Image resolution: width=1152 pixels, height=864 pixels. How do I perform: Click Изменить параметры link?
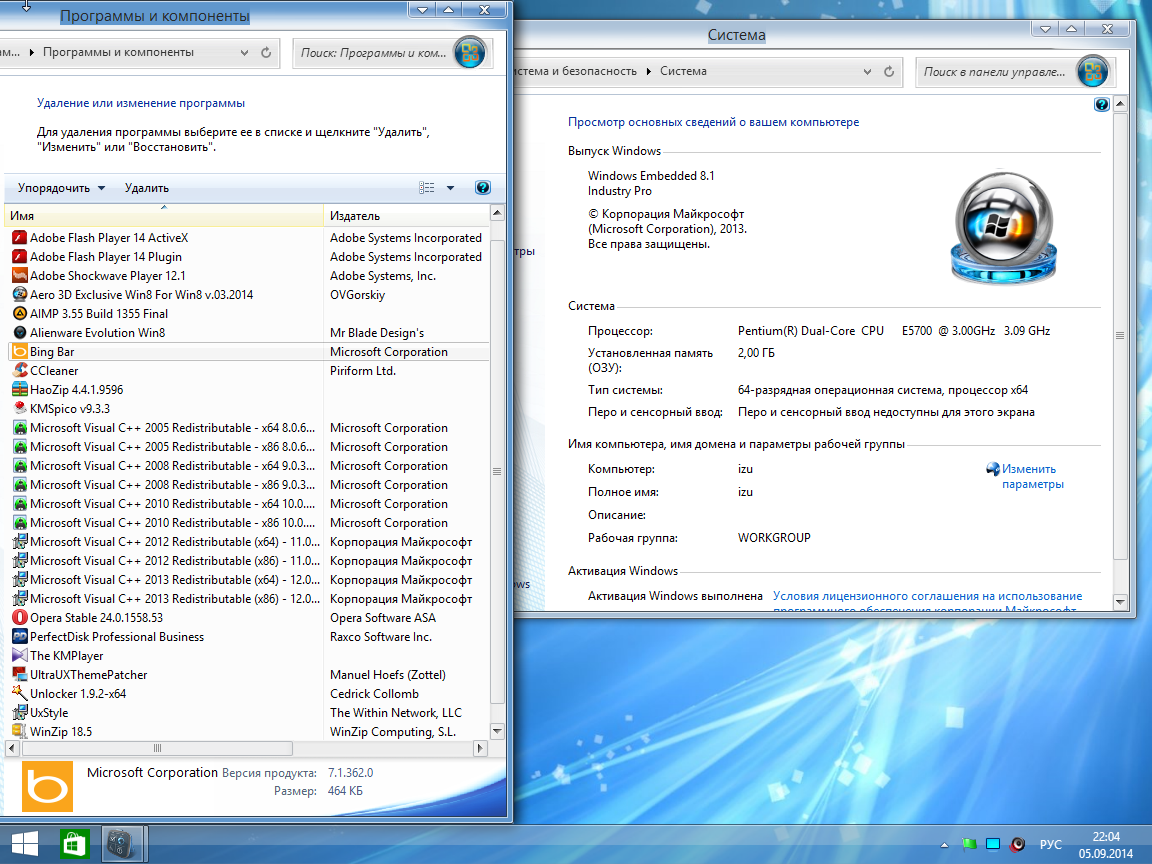tap(1032, 477)
